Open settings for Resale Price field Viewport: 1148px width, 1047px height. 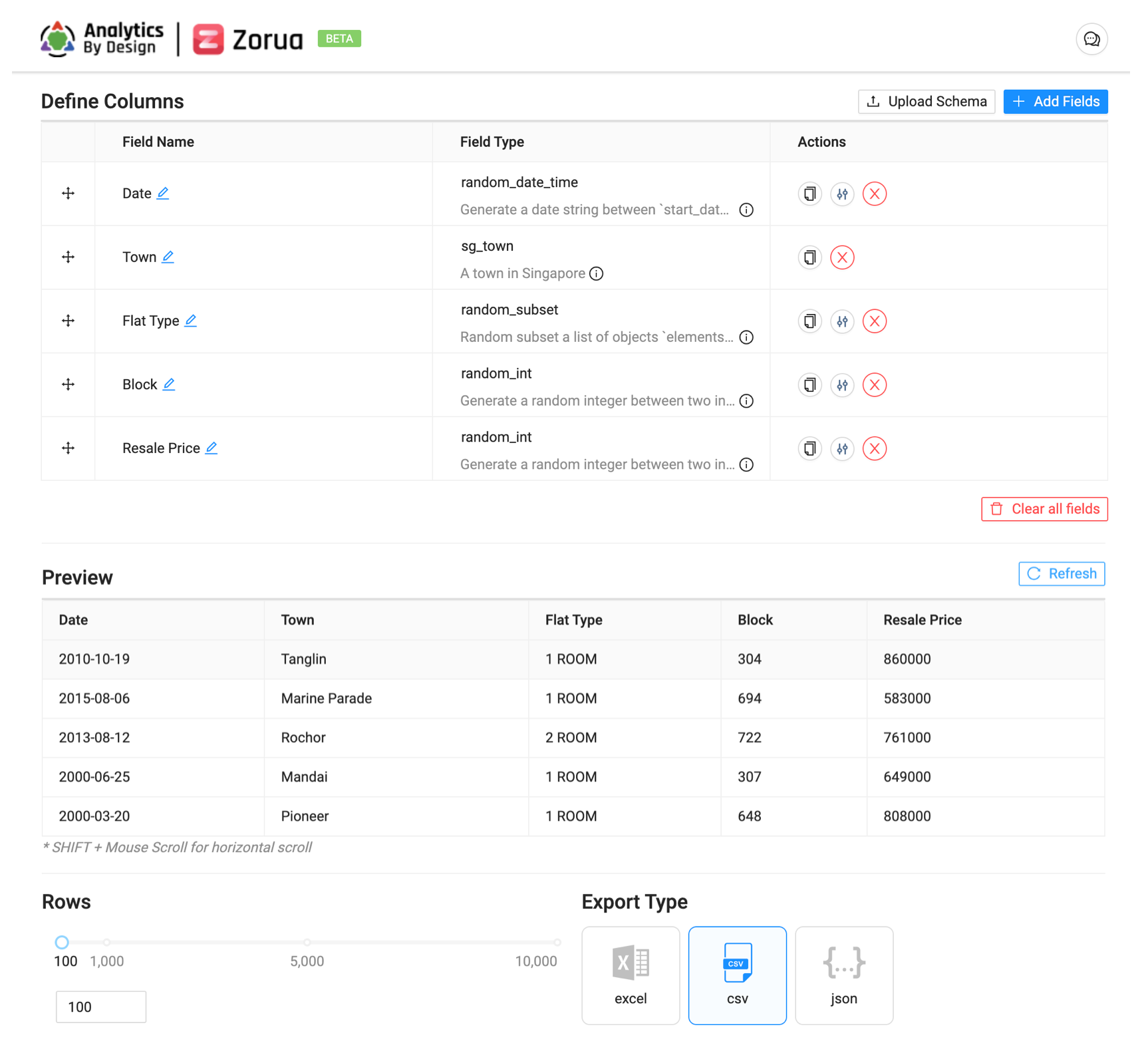point(842,448)
